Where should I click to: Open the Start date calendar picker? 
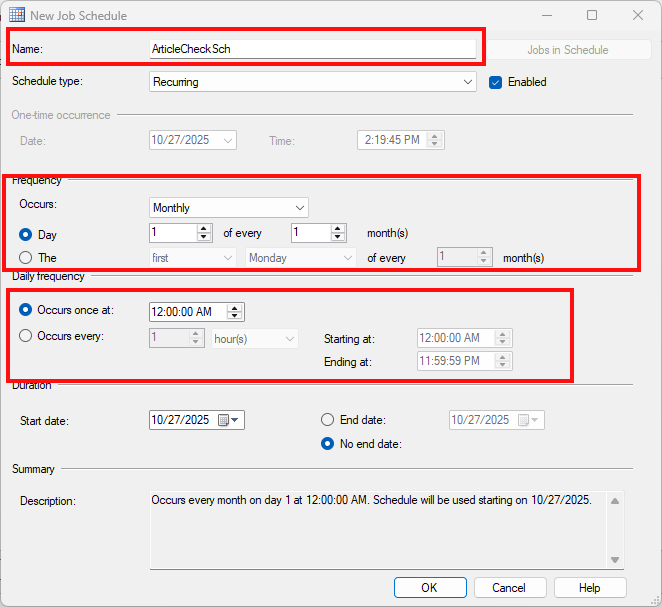(229, 420)
